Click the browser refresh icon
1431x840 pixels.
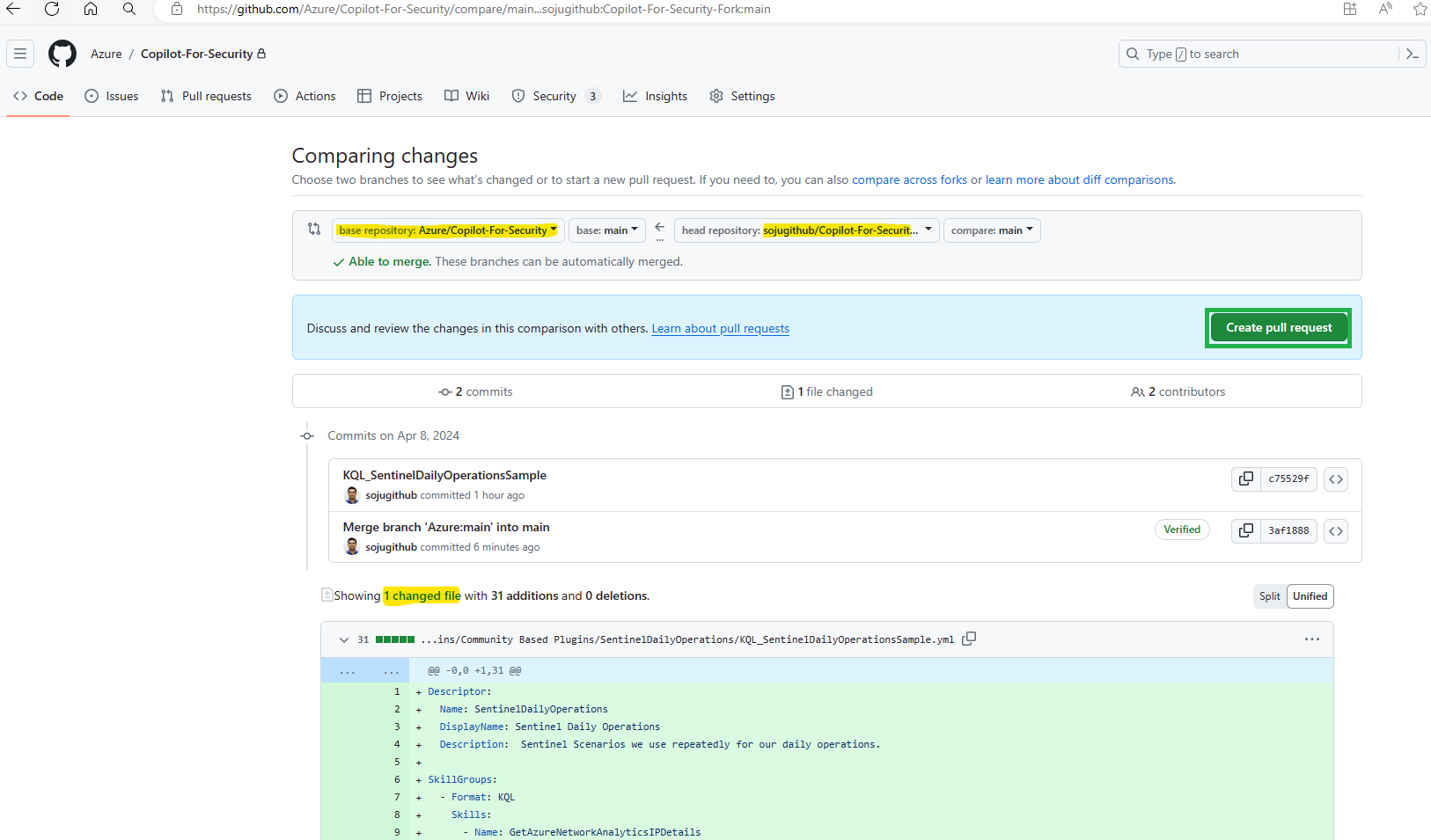point(52,9)
